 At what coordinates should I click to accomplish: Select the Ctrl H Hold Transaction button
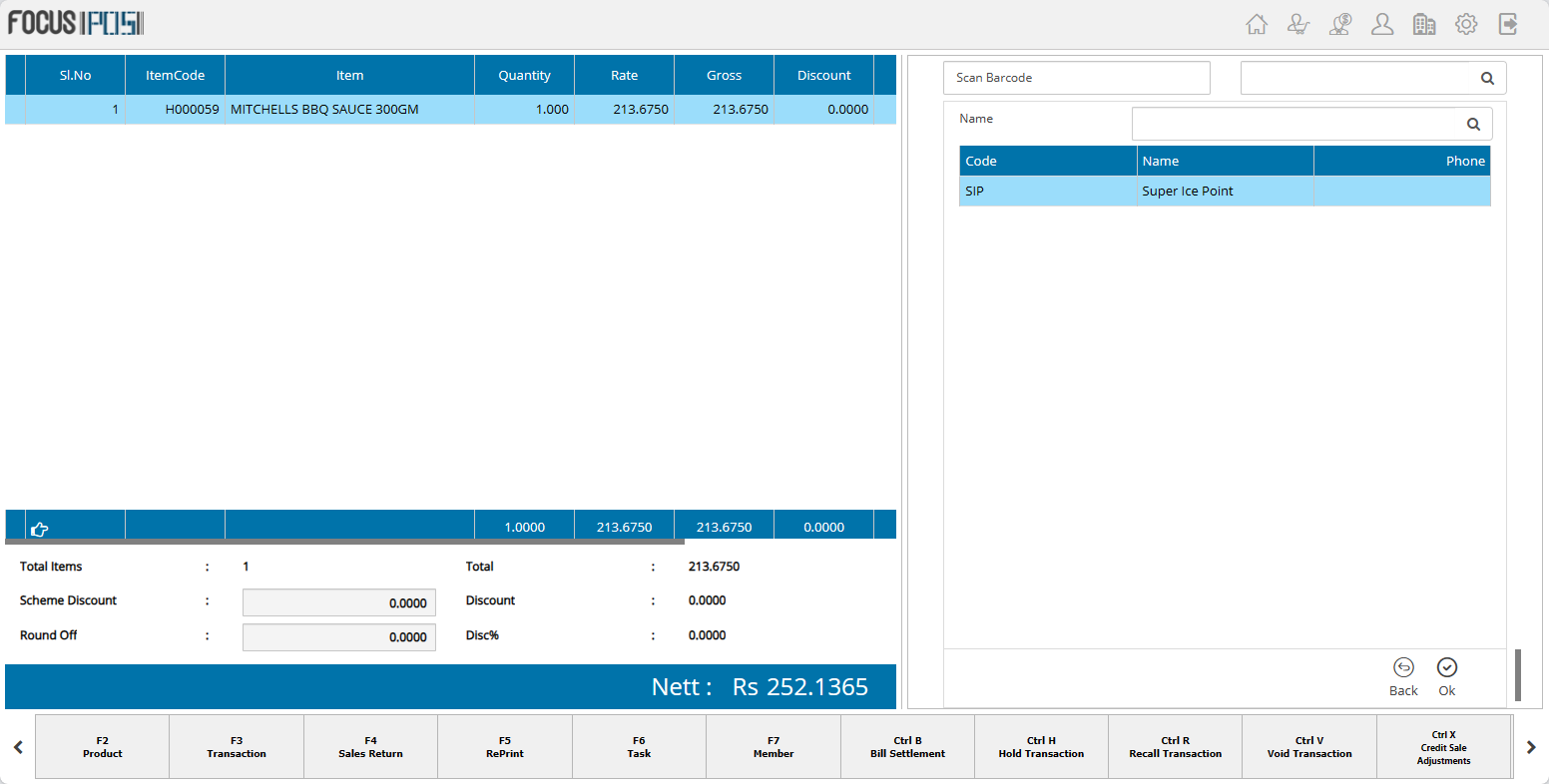click(1041, 747)
